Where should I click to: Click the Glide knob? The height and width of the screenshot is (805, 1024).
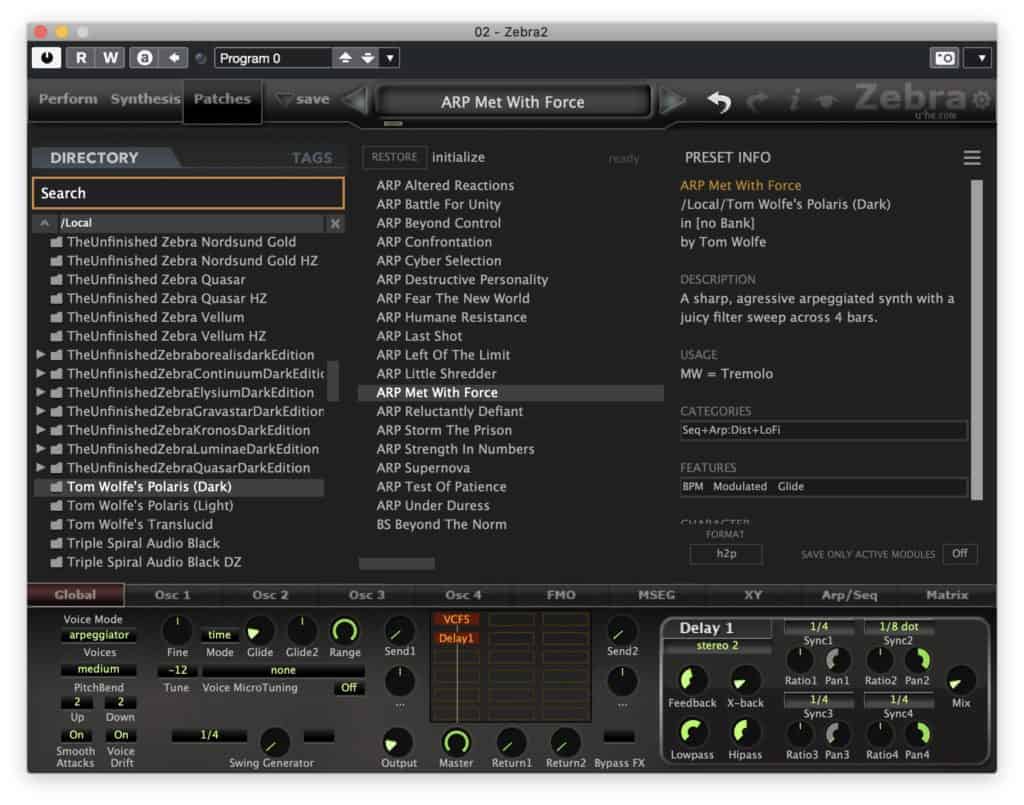(259, 631)
